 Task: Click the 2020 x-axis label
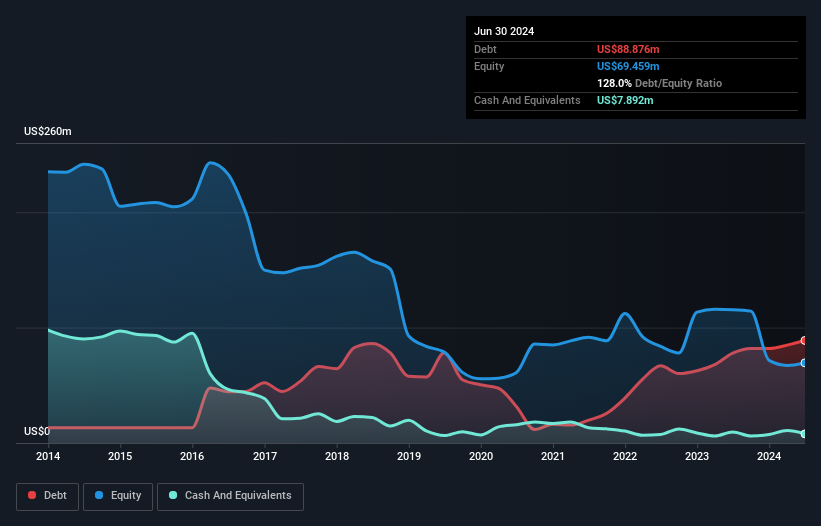(481, 456)
